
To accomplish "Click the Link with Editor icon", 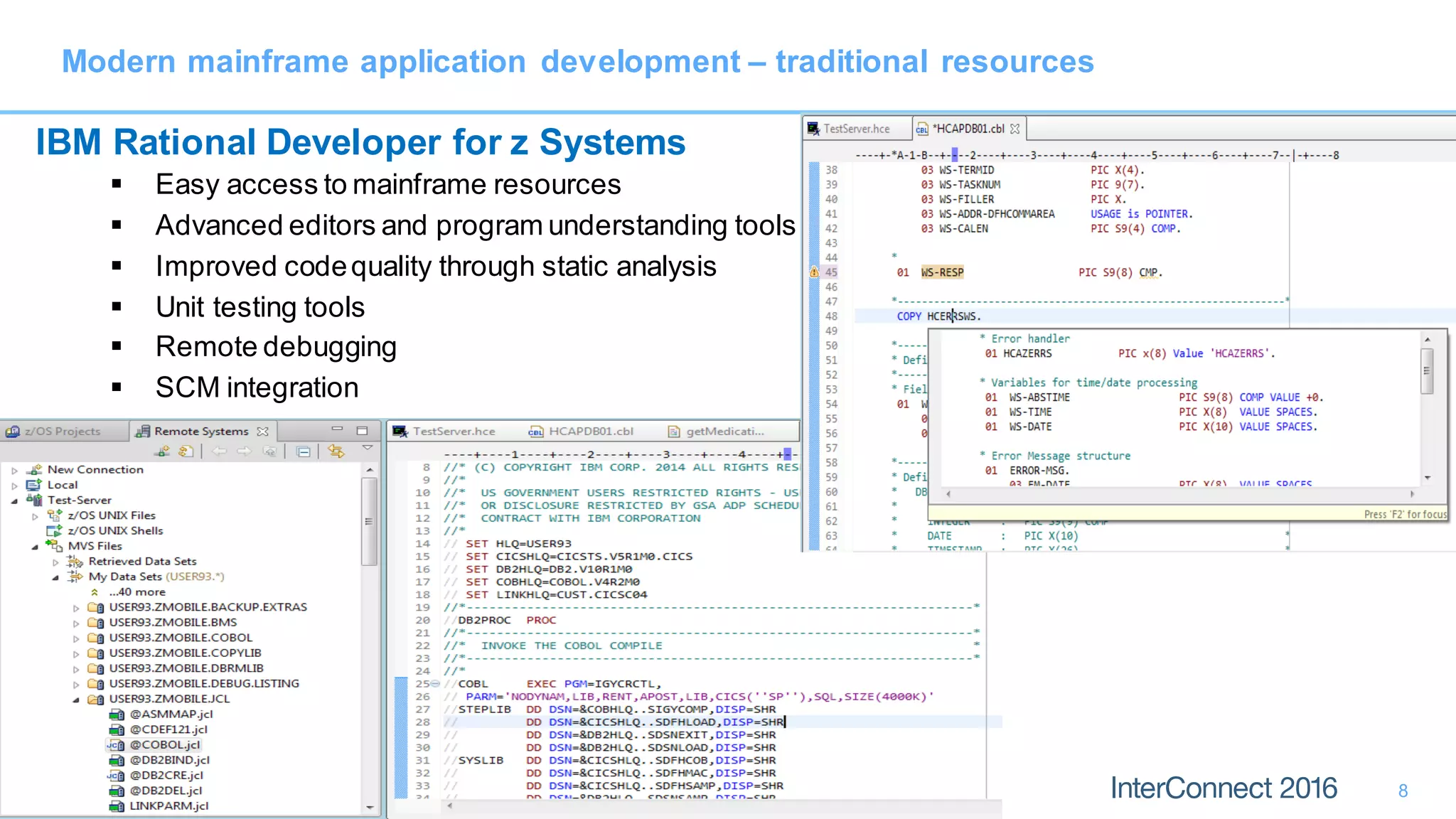I will (x=336, y=451).
